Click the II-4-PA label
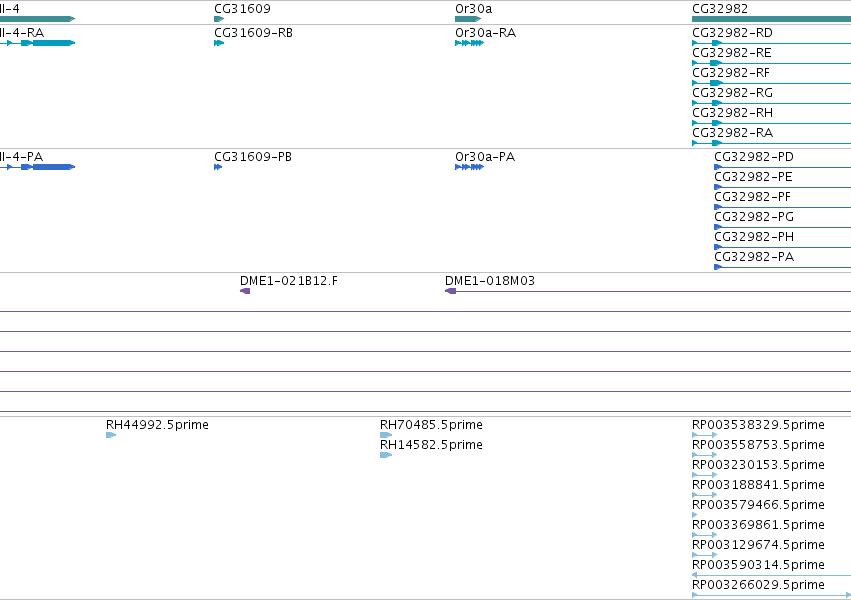Image resolution: width=851 pixels, height=600 pixels. click(x=21, y=157)
